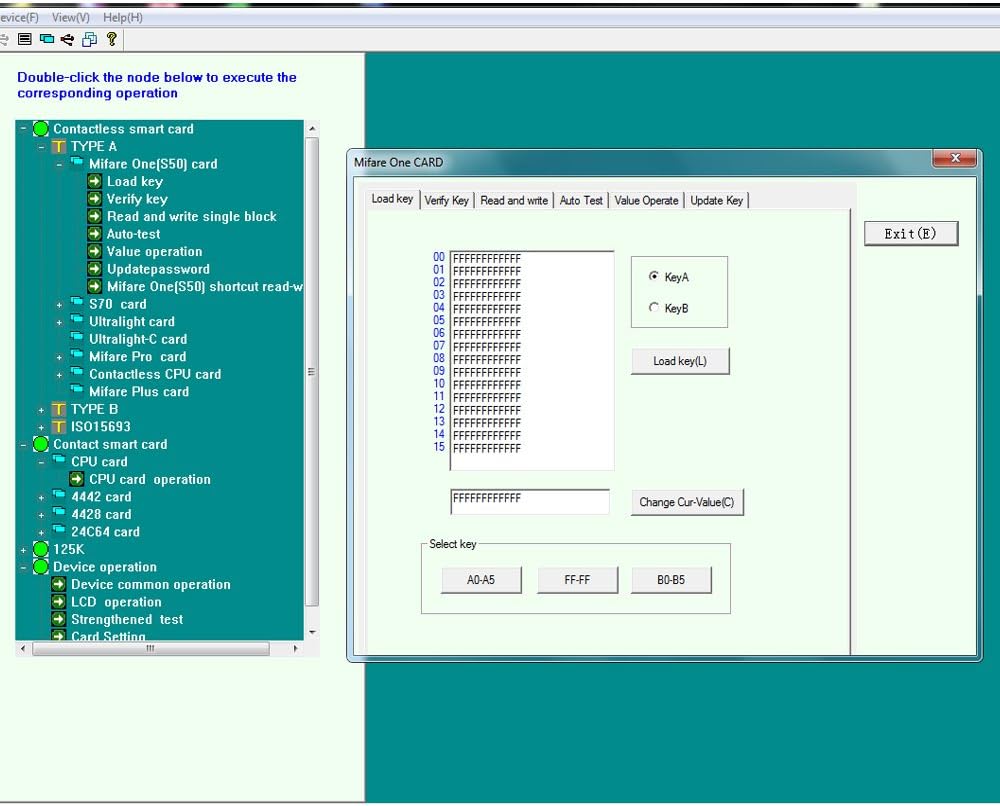Click the Device common operation arrow icon
Viewport: 1000px width, 806px height.
click(x=59, y=584)
